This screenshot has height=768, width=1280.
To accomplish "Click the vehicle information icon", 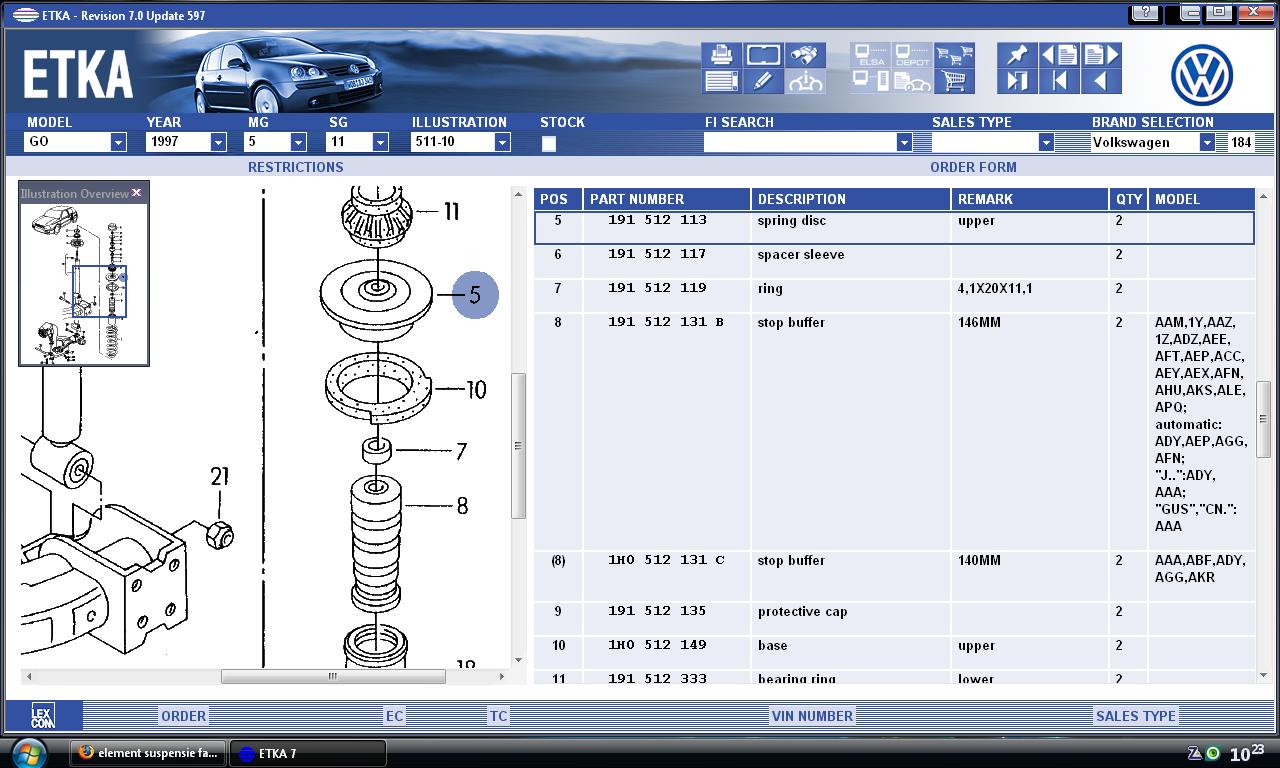I will pyautogui.click(x=805, y=81).
